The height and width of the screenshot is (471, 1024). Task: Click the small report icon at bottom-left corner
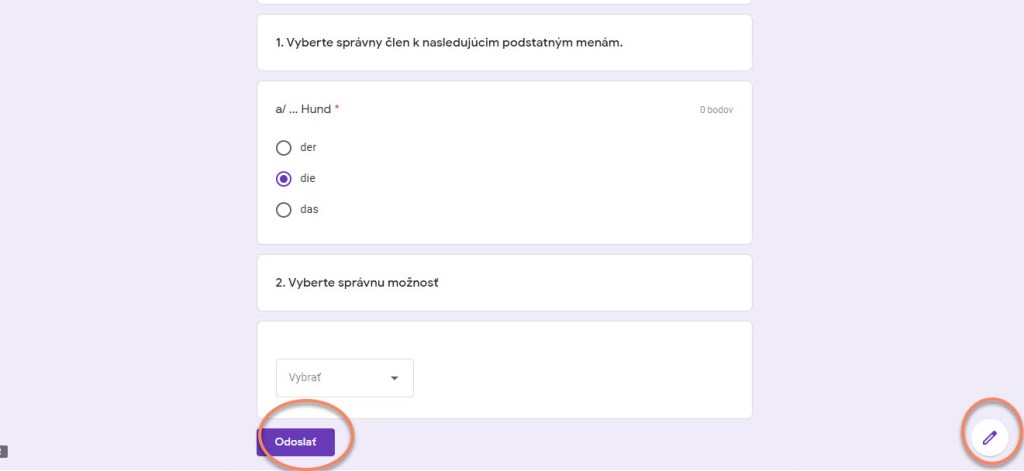point(4,451)
